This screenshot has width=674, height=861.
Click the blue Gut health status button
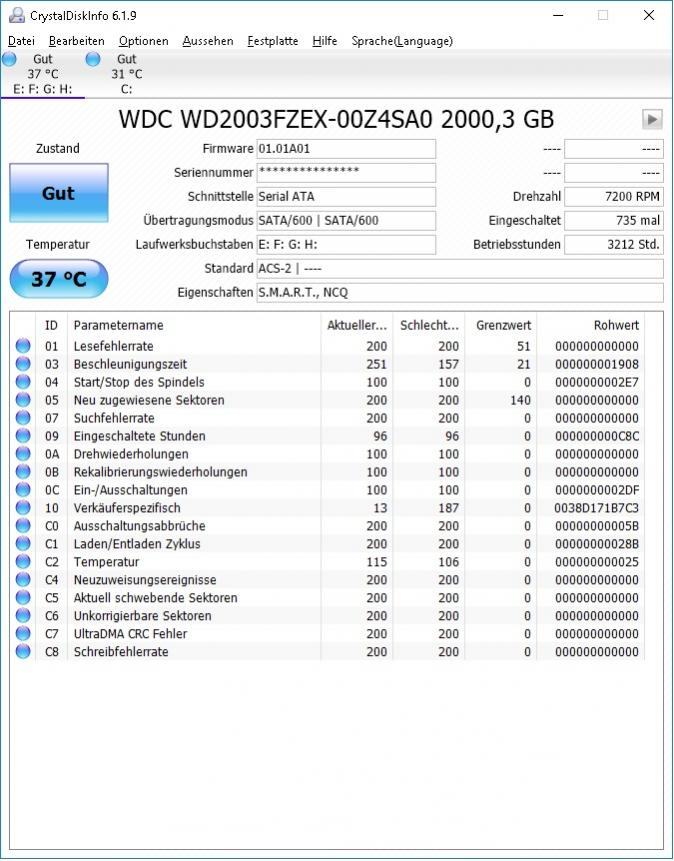coord(59,193)
